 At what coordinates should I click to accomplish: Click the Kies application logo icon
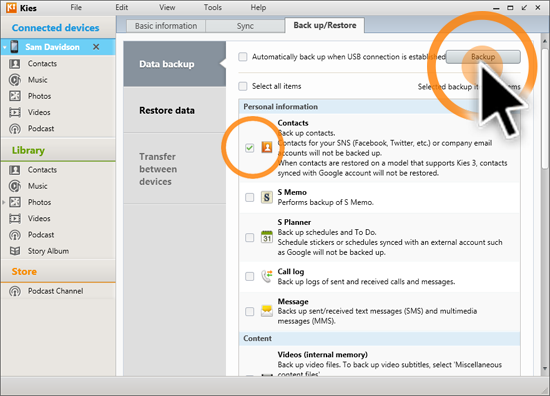11,7
